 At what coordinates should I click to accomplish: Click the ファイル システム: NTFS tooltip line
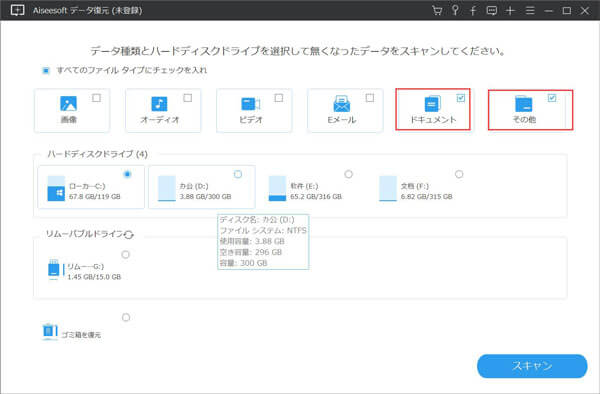pos(263,231)
